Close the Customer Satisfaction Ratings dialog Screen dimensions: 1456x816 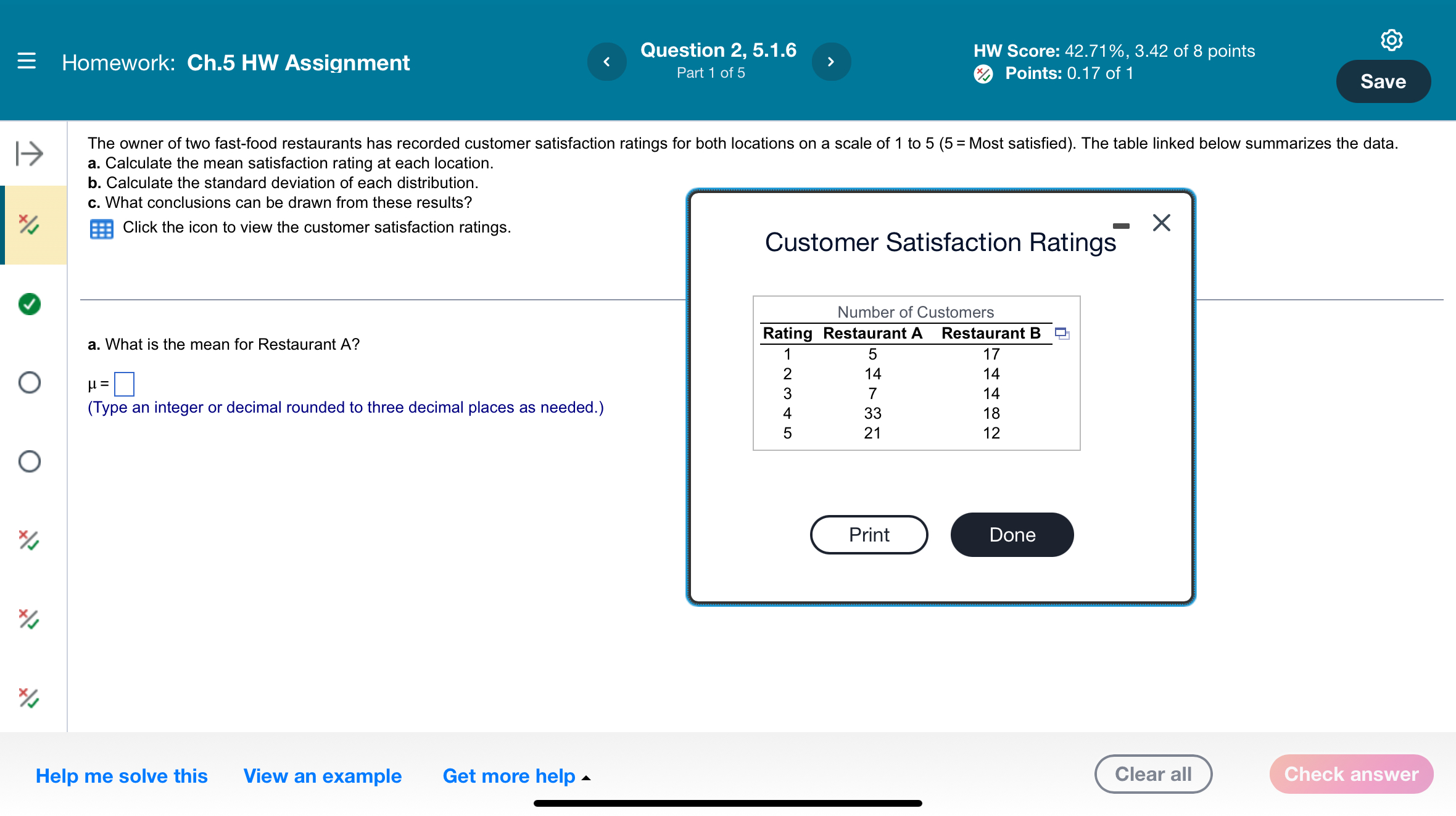click(x=1161, y=223)
